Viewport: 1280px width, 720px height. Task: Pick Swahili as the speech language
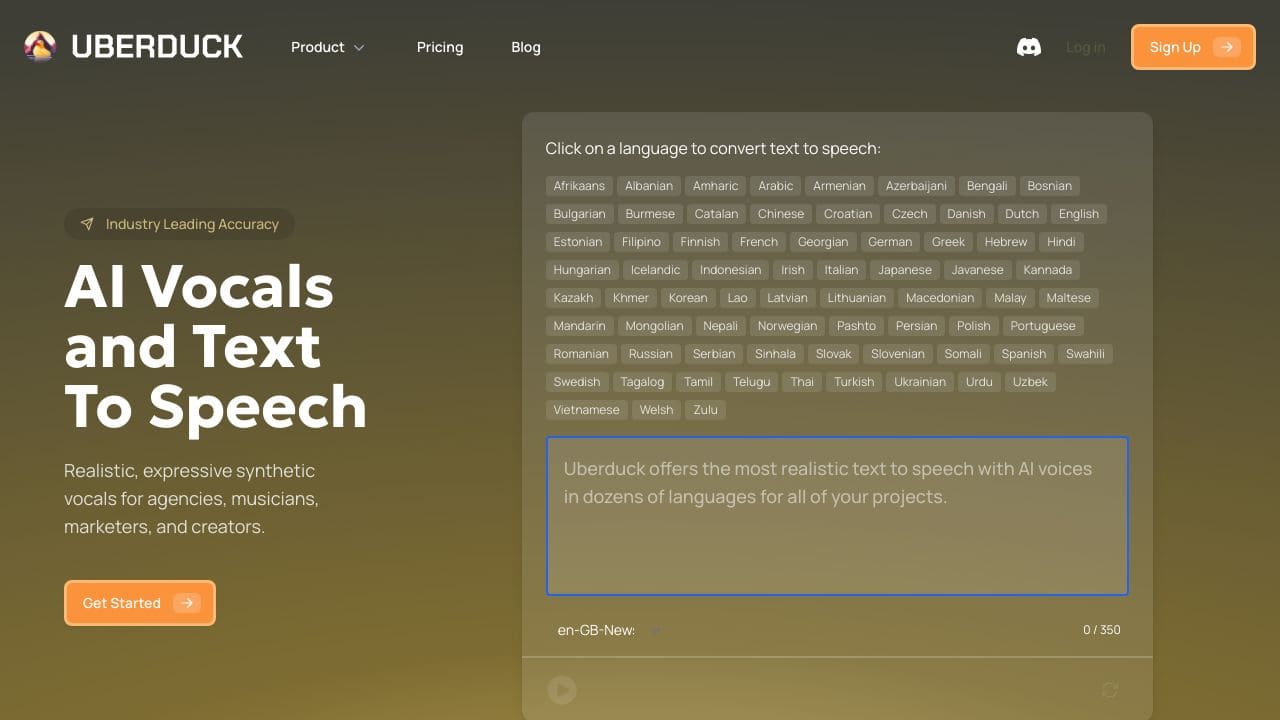point(1086,354)
